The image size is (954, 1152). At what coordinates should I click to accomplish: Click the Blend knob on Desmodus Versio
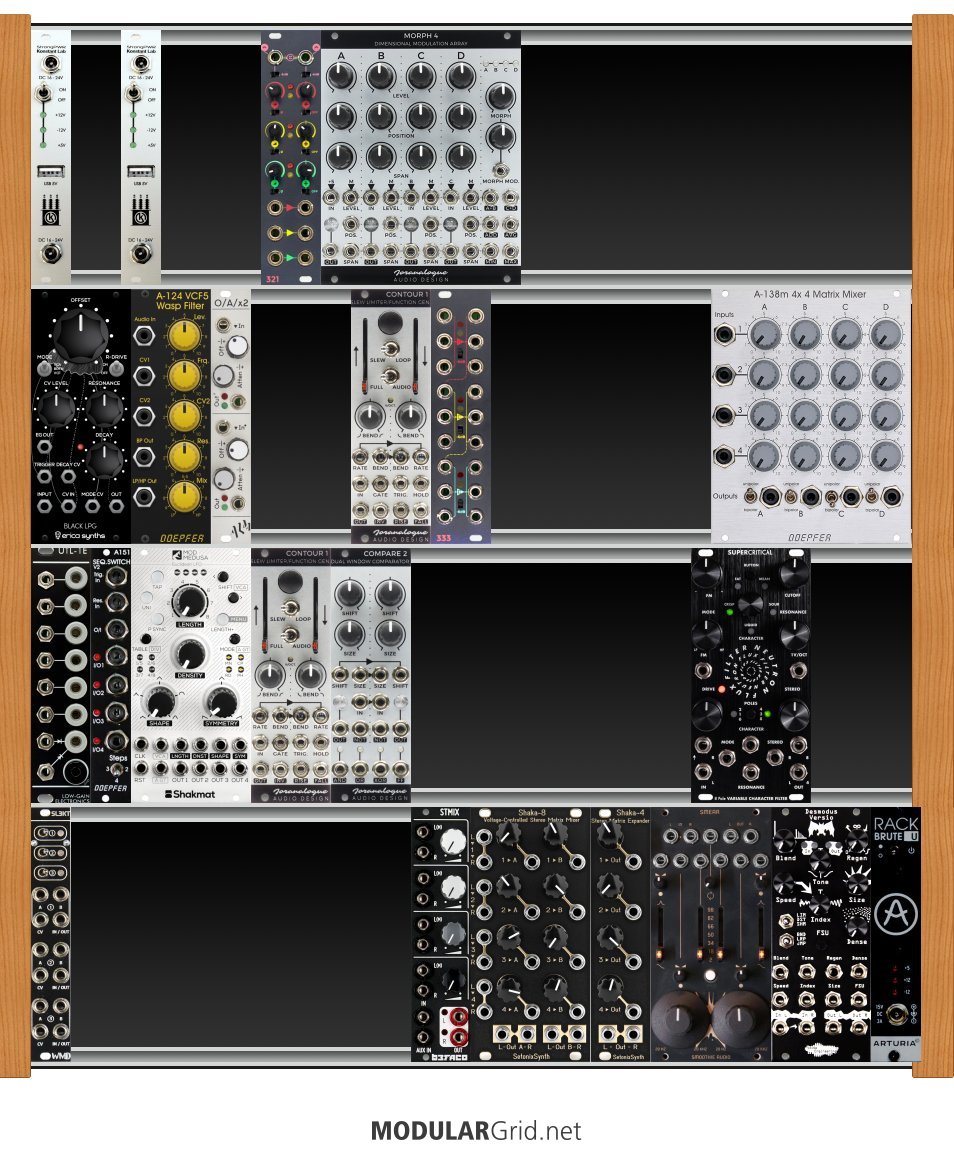pos(785,840)
